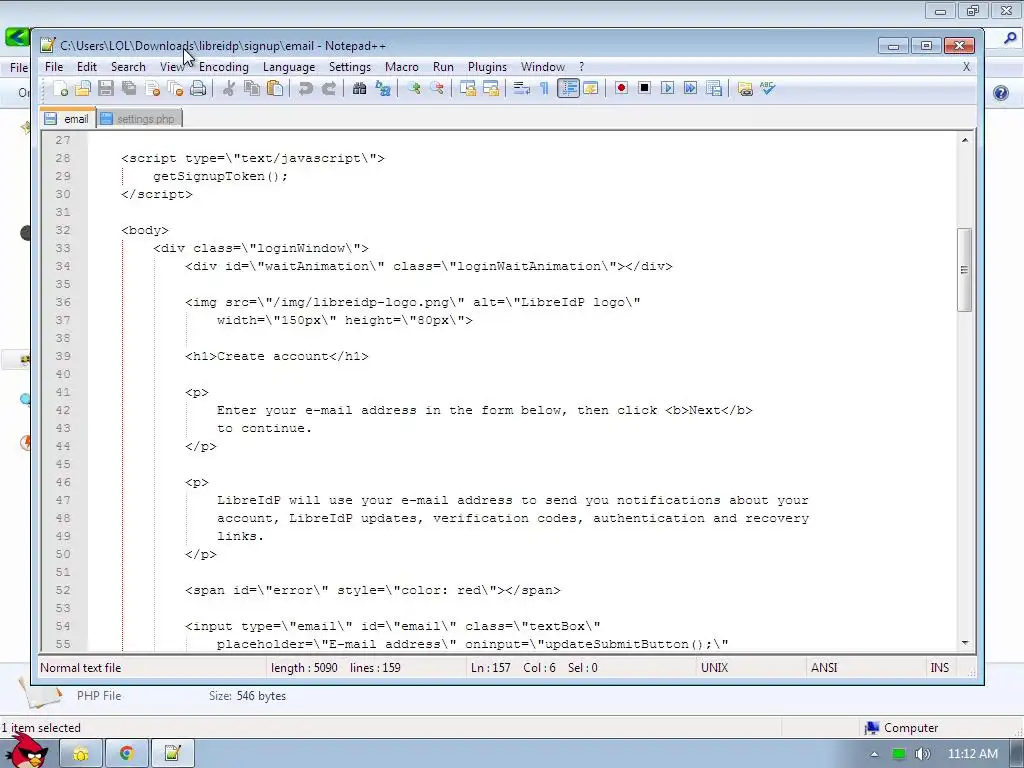The height and width of the screenshot is (768, 1024).
Task: Open the Plugins menu
Action: pos(487,67)
